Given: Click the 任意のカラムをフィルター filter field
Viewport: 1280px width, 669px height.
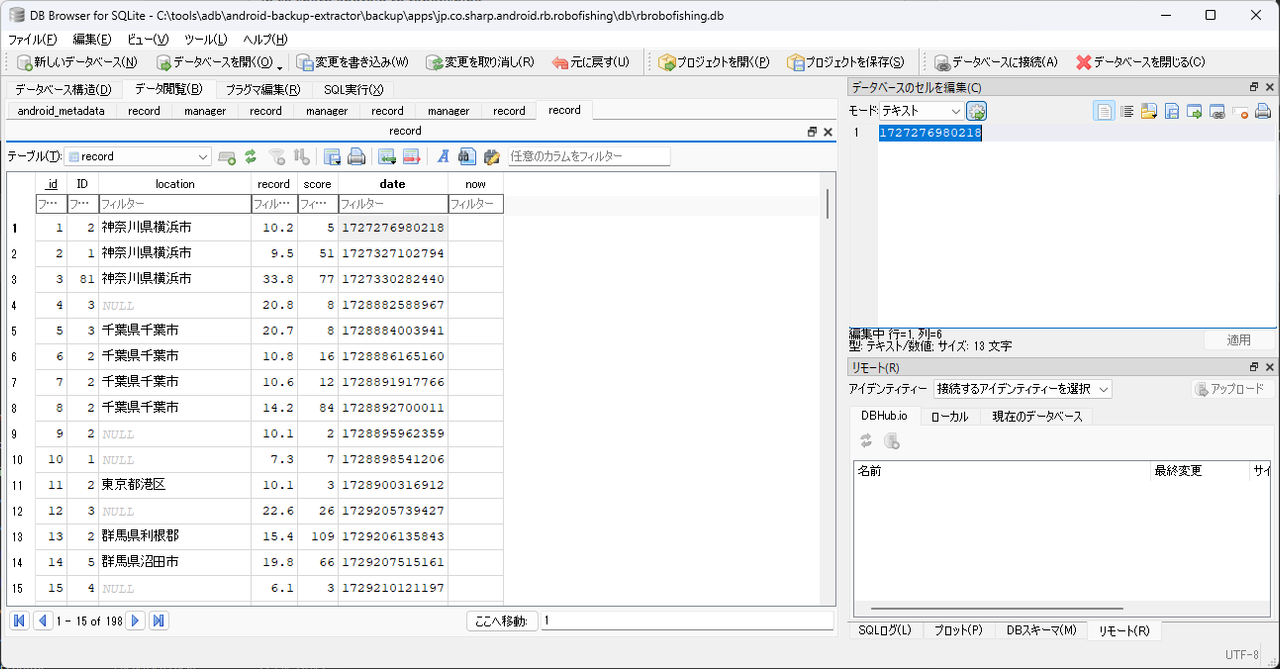Looking at the screenshot, I should [589, 156].
